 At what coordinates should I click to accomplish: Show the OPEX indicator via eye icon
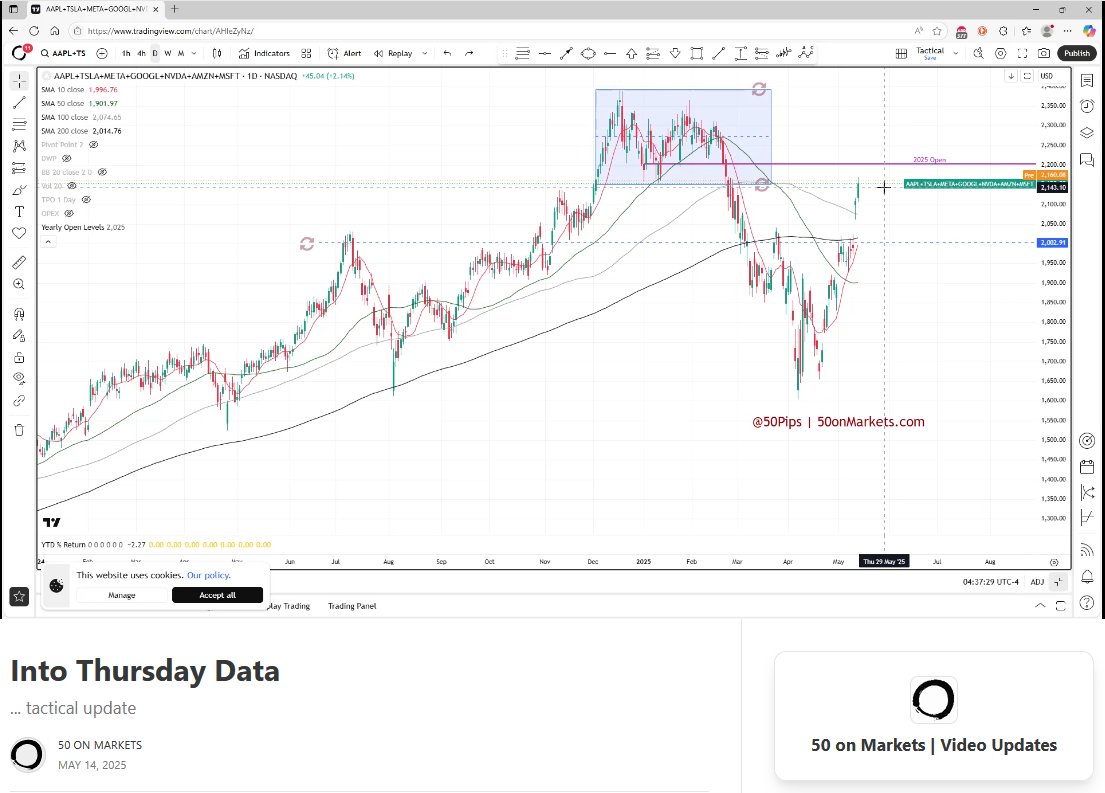[x=68, y=214]
